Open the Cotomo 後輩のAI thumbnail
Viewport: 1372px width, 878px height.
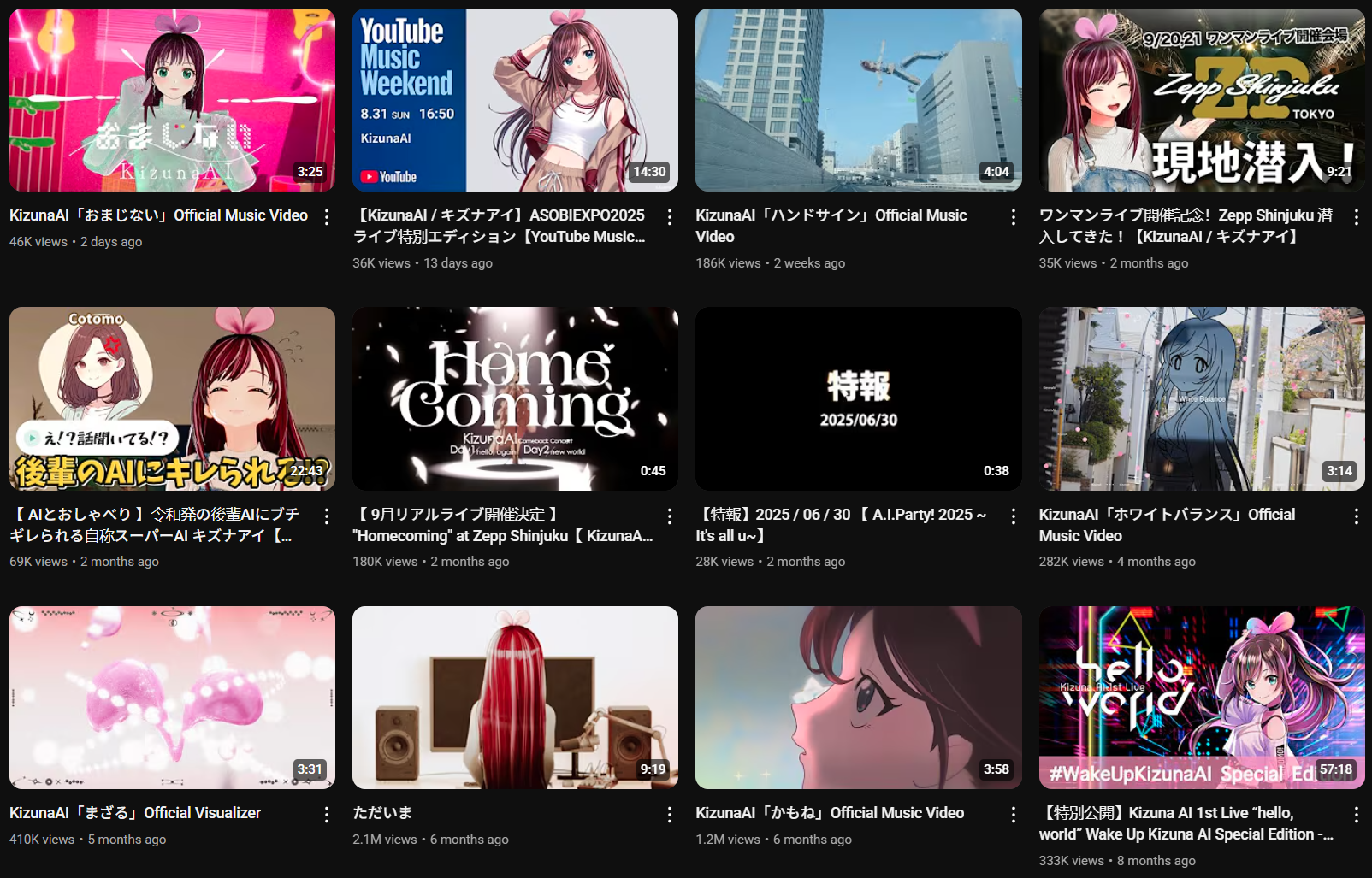coord(172,398)
